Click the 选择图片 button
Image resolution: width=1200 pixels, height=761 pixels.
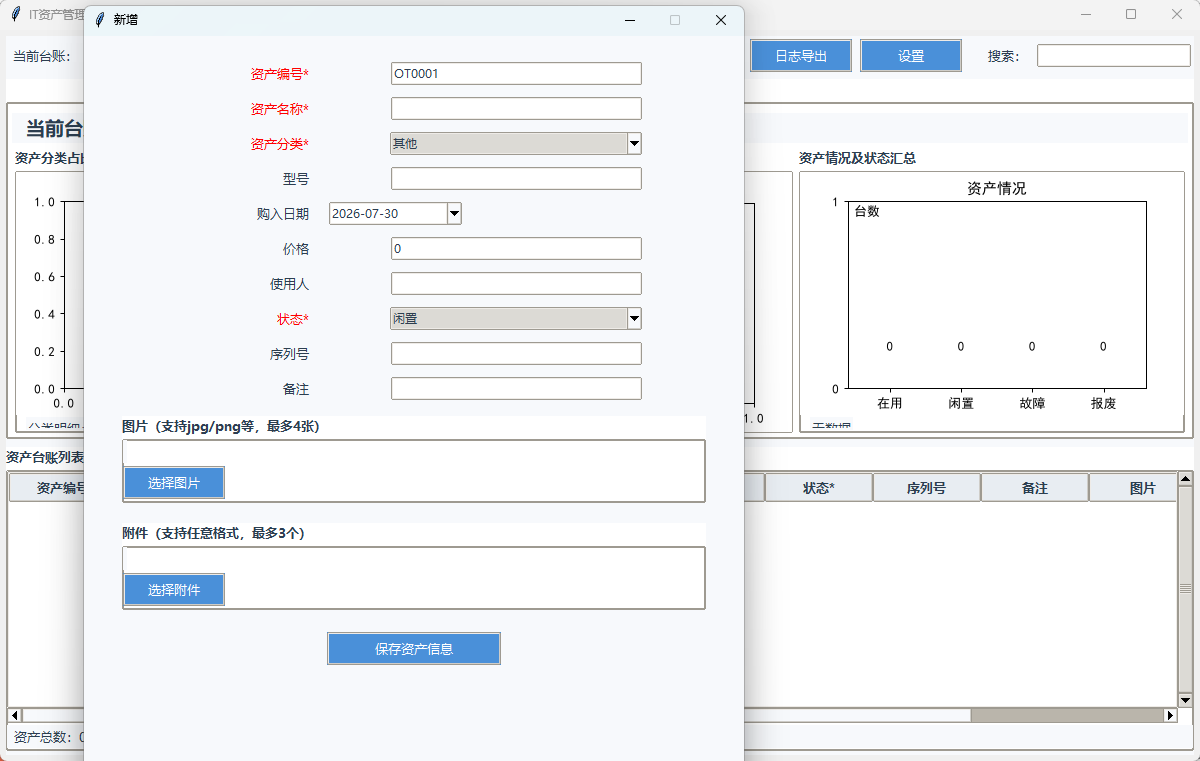(x=174, y=483)
